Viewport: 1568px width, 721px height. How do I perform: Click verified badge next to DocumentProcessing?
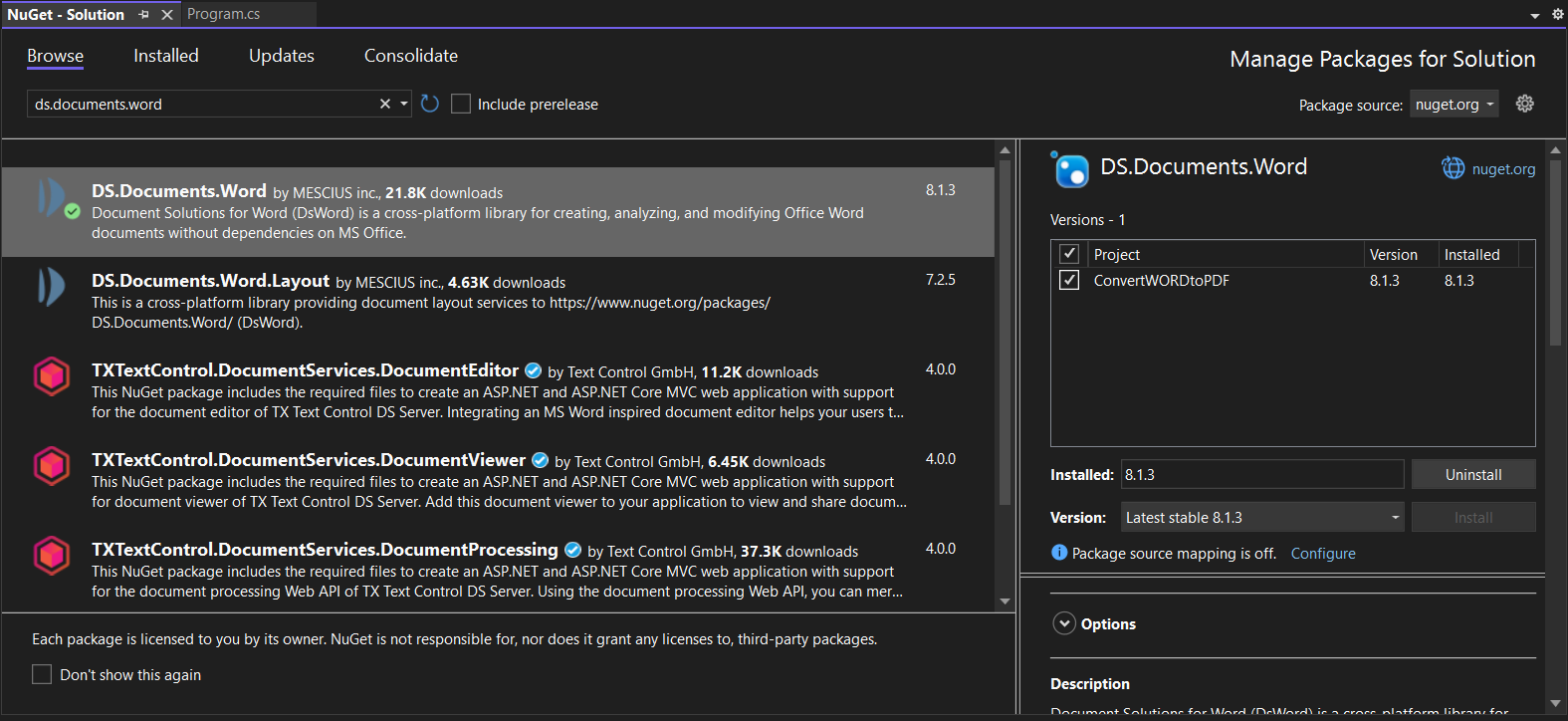point(572,551)
